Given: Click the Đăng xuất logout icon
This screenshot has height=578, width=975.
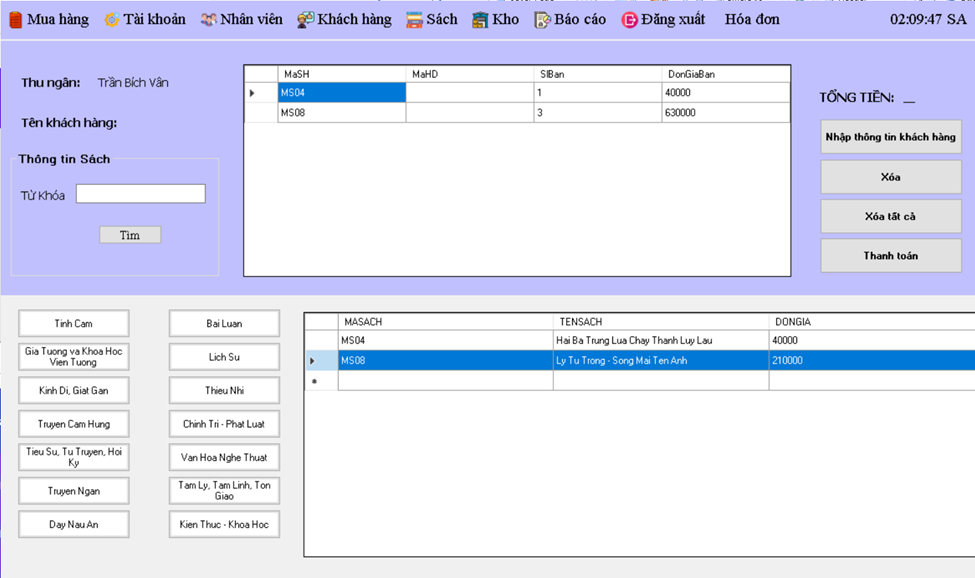Looking at the screenshot, I should tap(629, 20).
